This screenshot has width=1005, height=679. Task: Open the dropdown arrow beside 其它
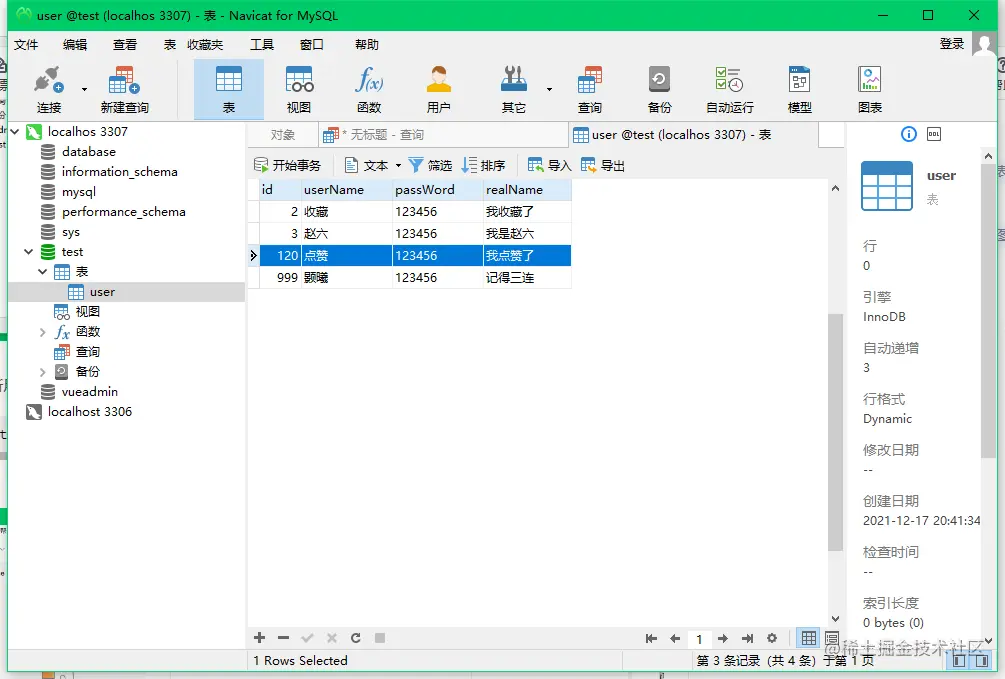click(x=549, y=89)
